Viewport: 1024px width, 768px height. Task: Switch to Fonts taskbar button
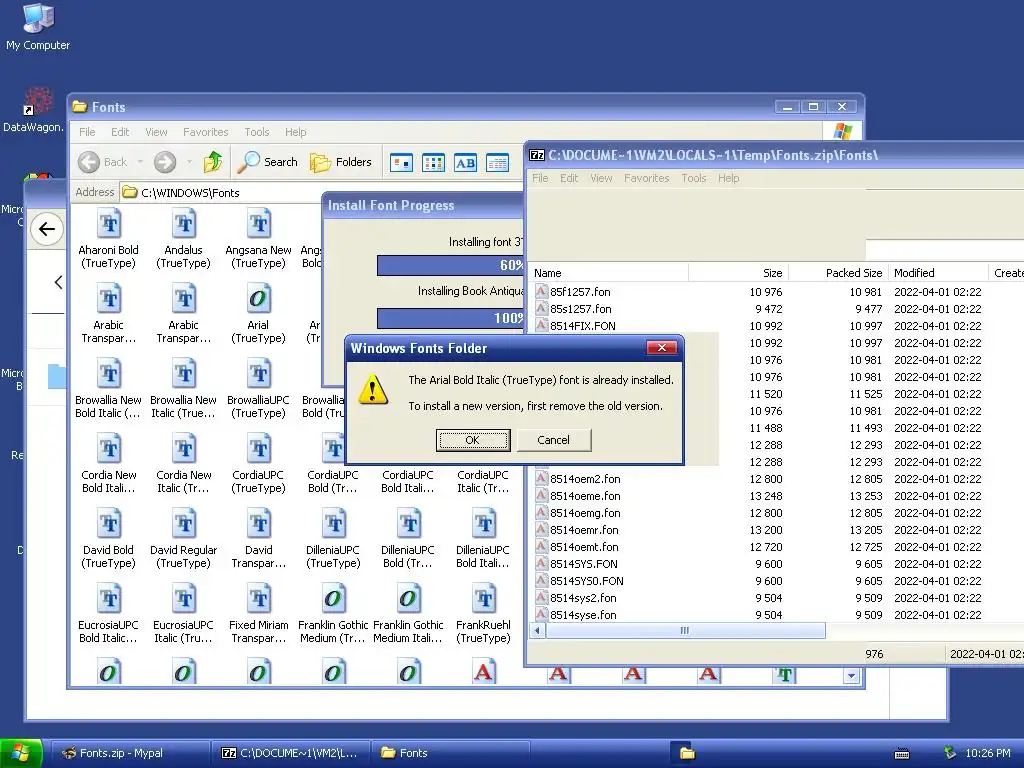(451, 753)
